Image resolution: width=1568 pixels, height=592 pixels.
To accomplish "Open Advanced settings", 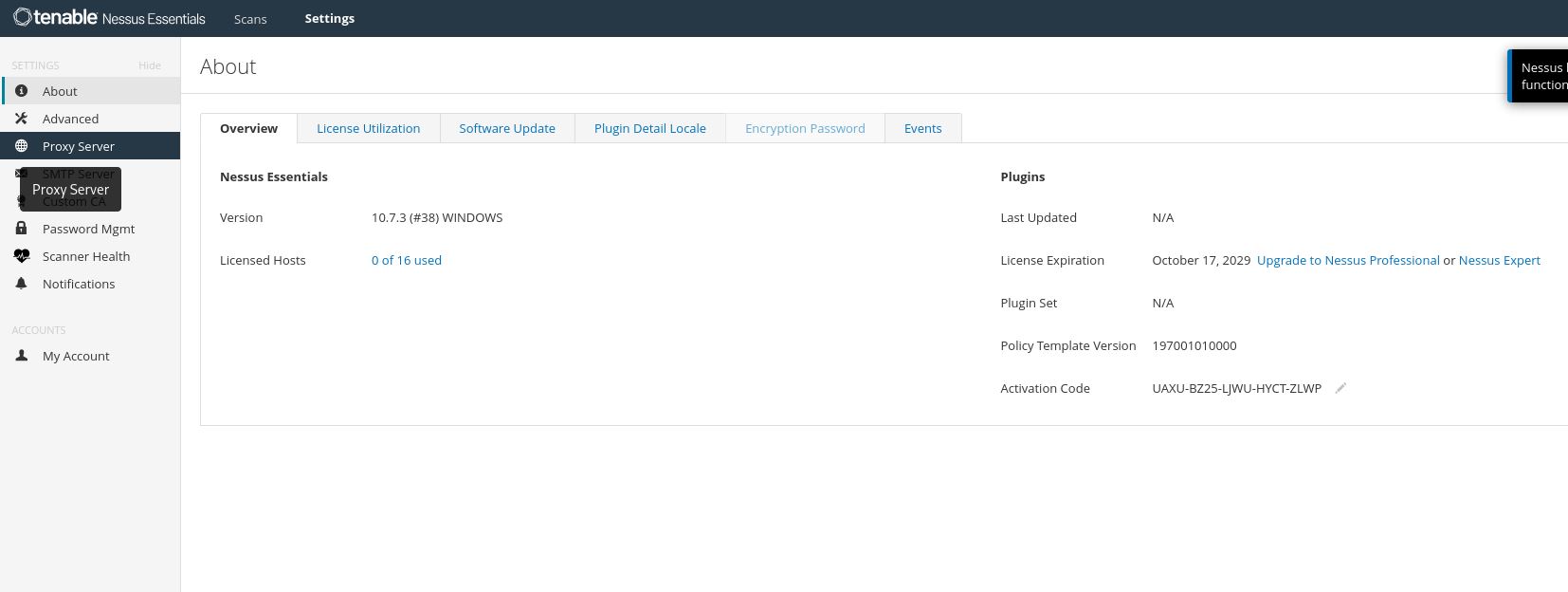I will tap(90, 119).
